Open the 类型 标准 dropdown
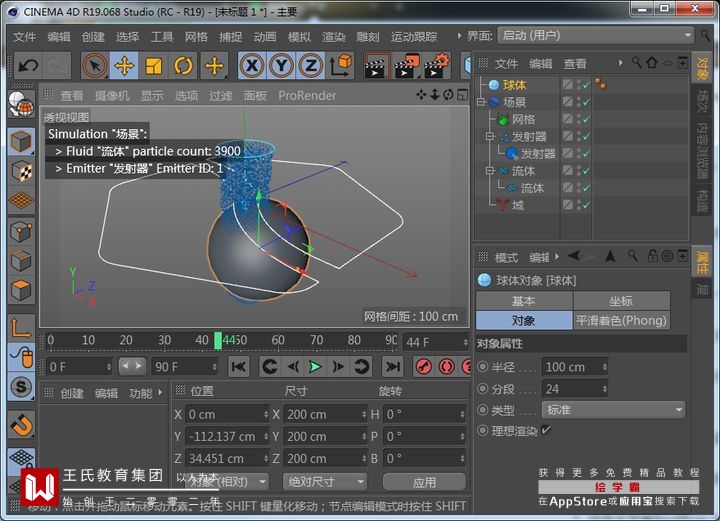The image size is (720, 521). [x=613, y=410]
